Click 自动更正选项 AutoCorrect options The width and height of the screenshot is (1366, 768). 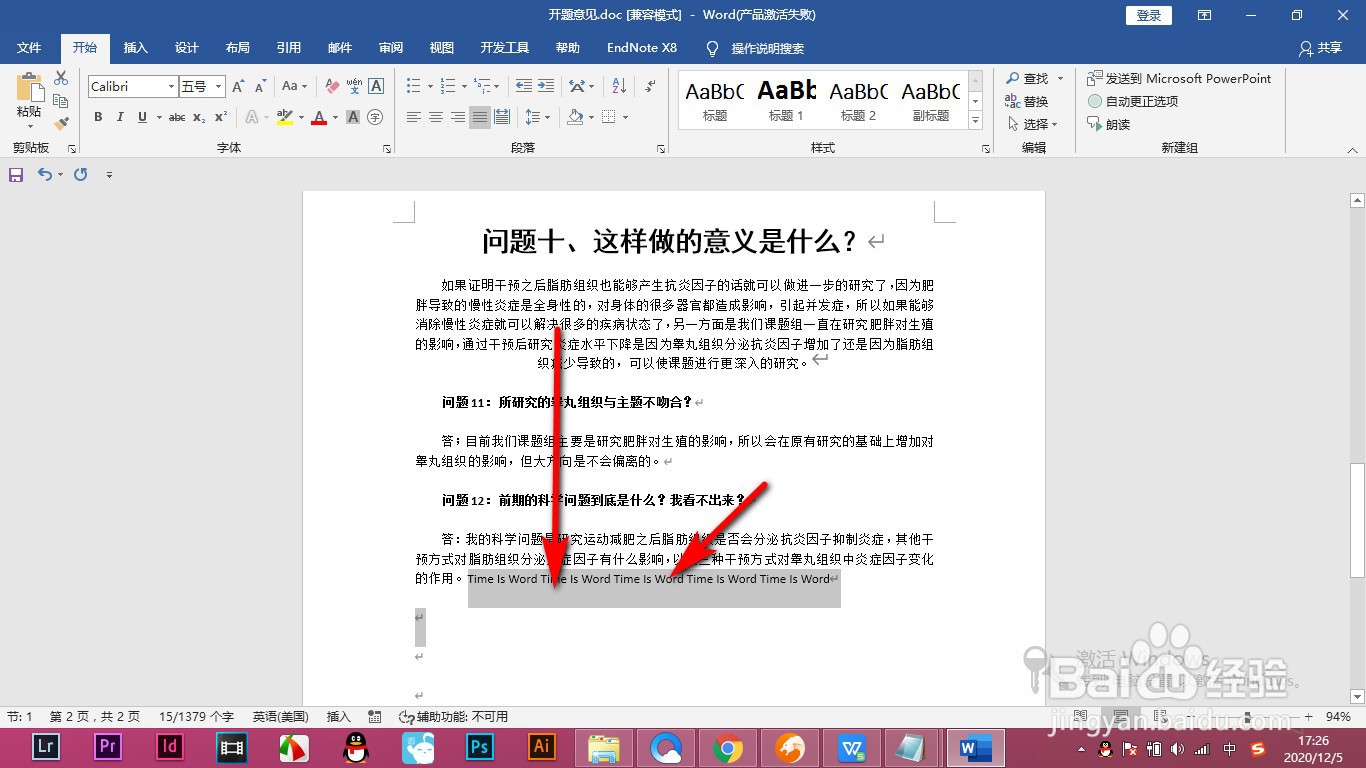pyautogui.click(x=1133, y=101)
